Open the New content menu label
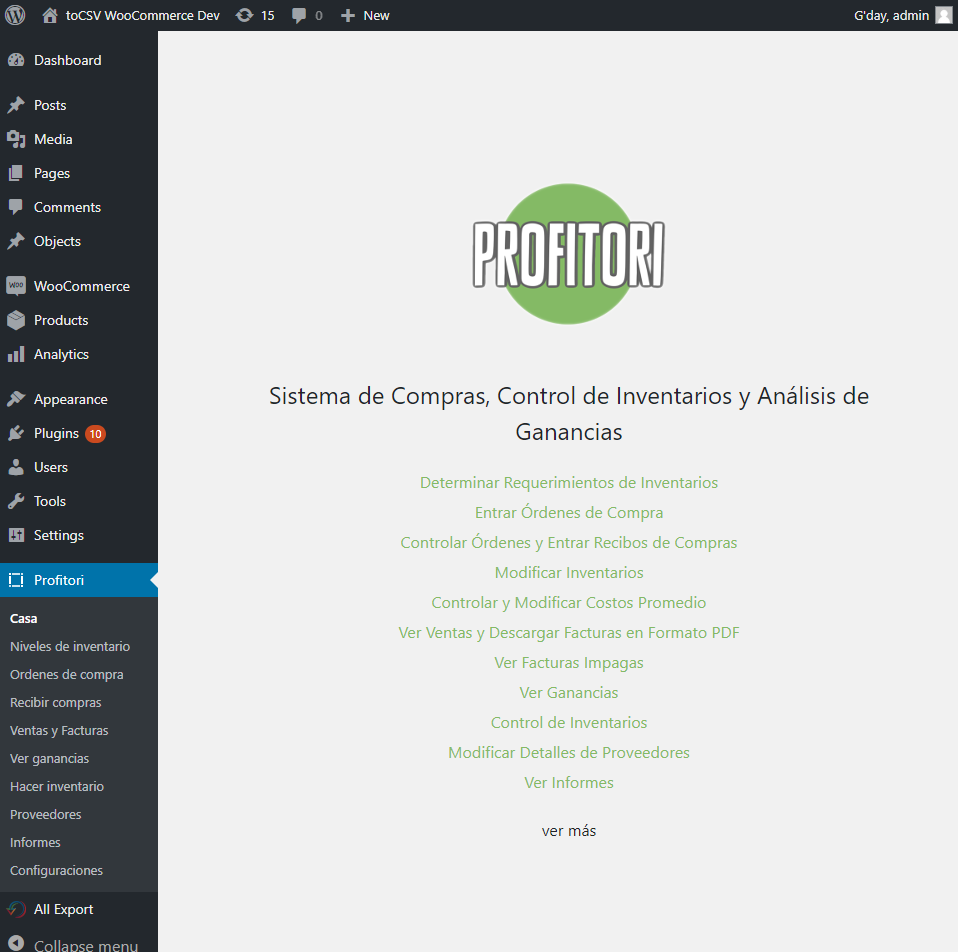The image size is (958, 952). pyautogui.click(x=376, y=15)
